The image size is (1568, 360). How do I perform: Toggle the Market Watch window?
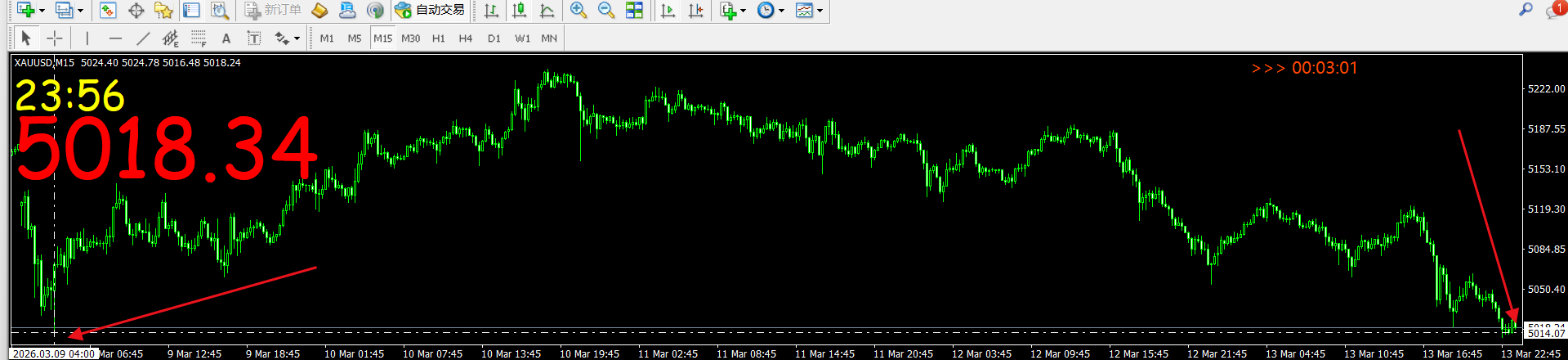tap(108, 10)
